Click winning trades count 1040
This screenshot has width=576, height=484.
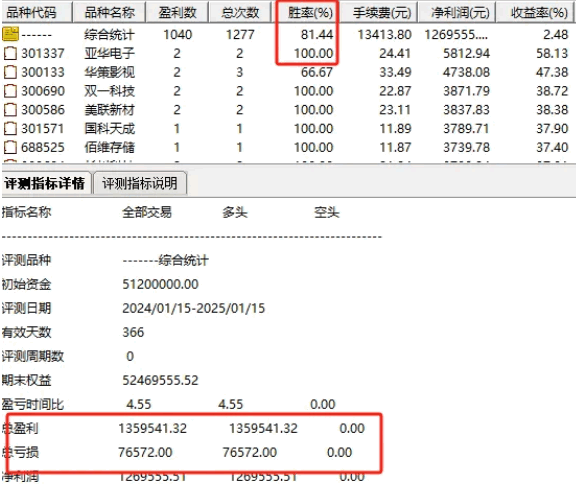pyautogui.click(x=177, y=35)
